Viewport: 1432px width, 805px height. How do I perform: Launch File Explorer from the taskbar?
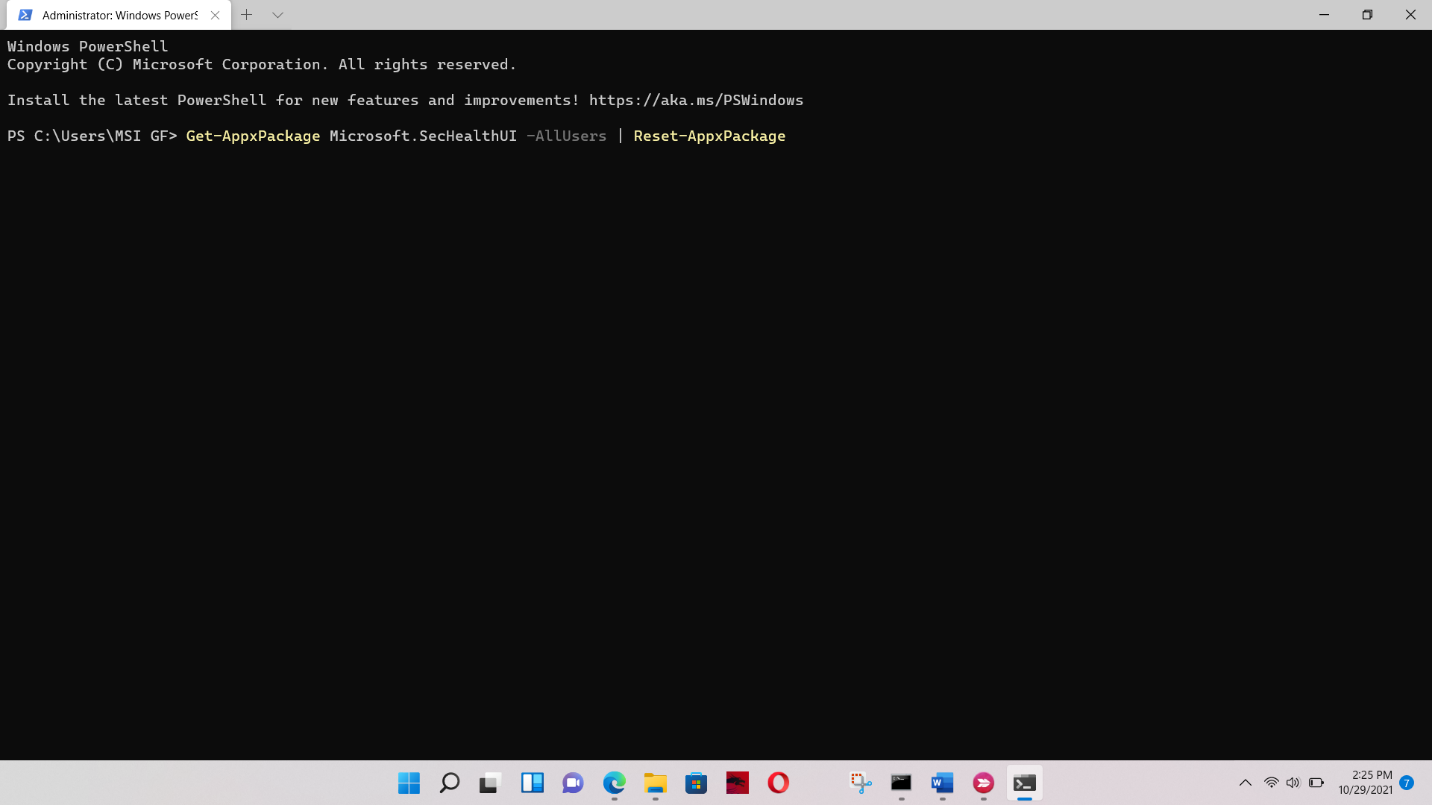[x=654, y=783]
